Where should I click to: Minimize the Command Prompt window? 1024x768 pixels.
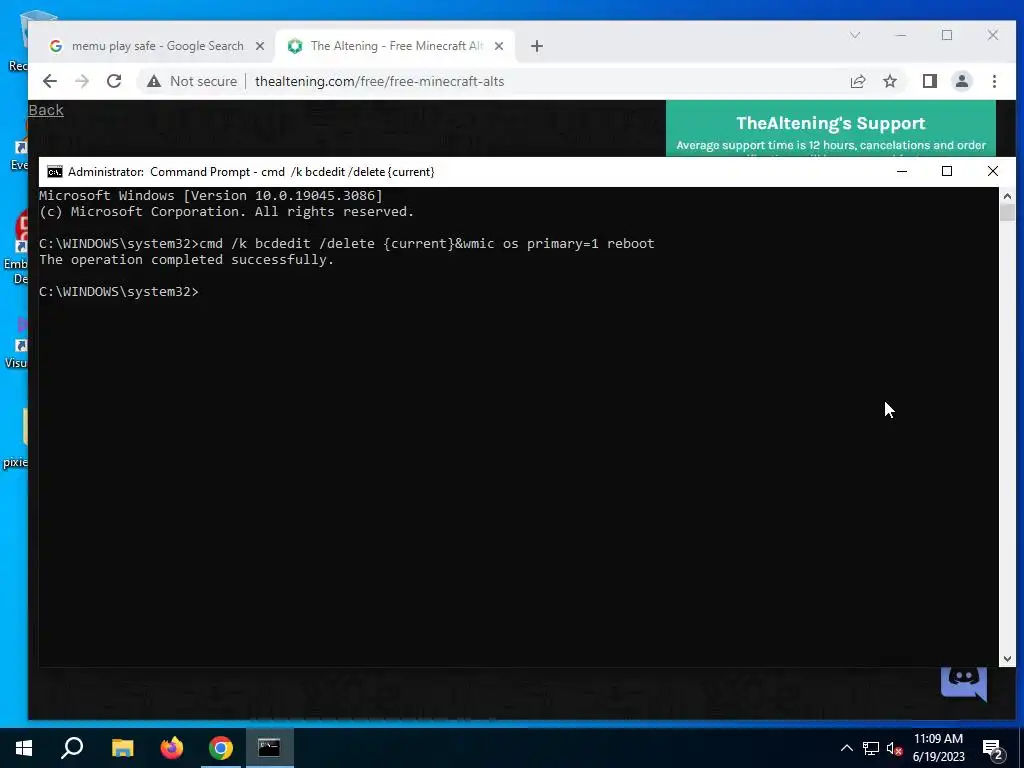point(902,171)
